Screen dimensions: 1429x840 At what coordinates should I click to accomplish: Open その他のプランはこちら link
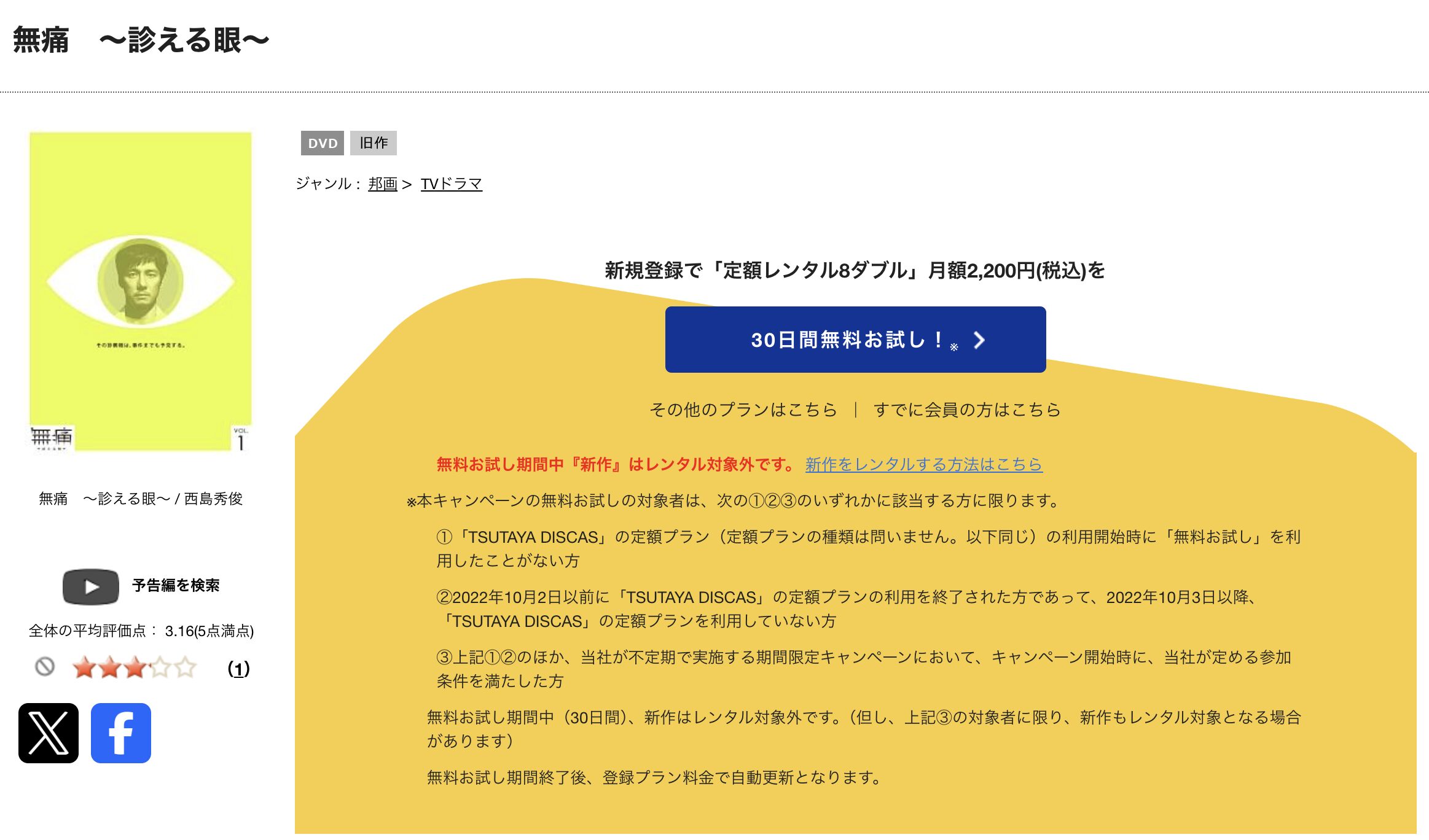pos(743,410)
